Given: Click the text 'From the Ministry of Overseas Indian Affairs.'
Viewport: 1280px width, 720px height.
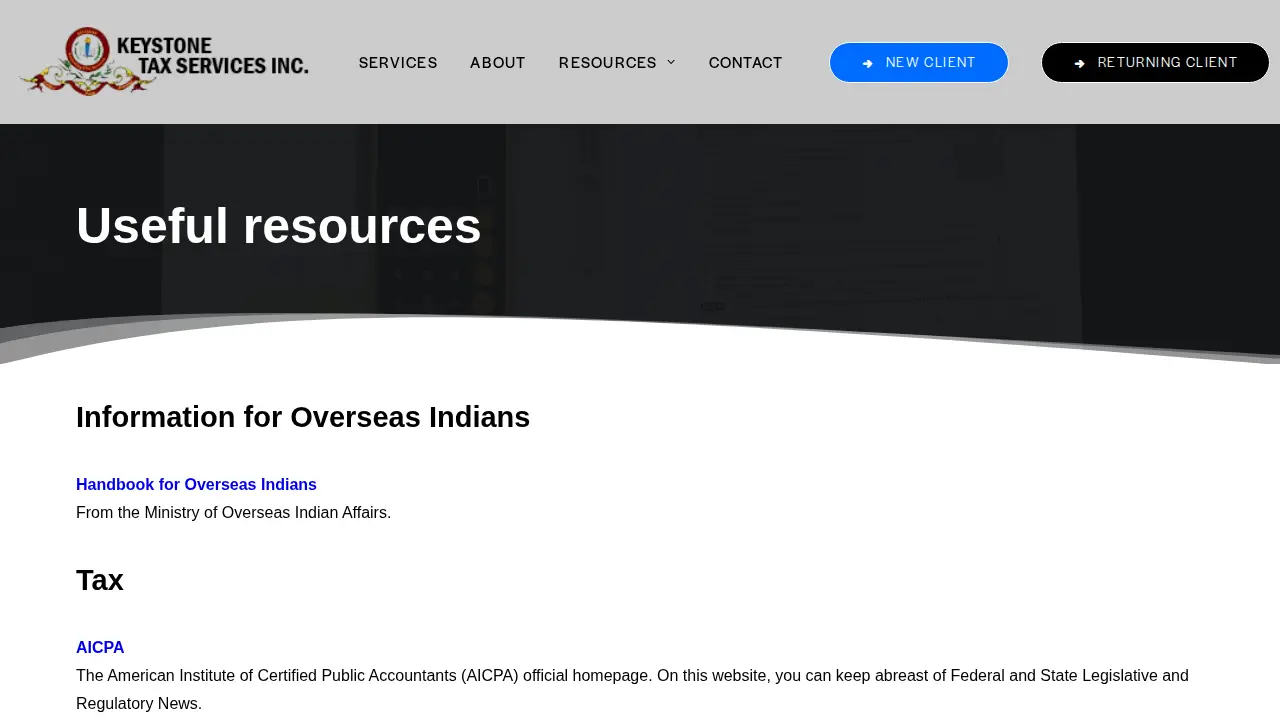Looking at the screenshot, I should 234,513.
